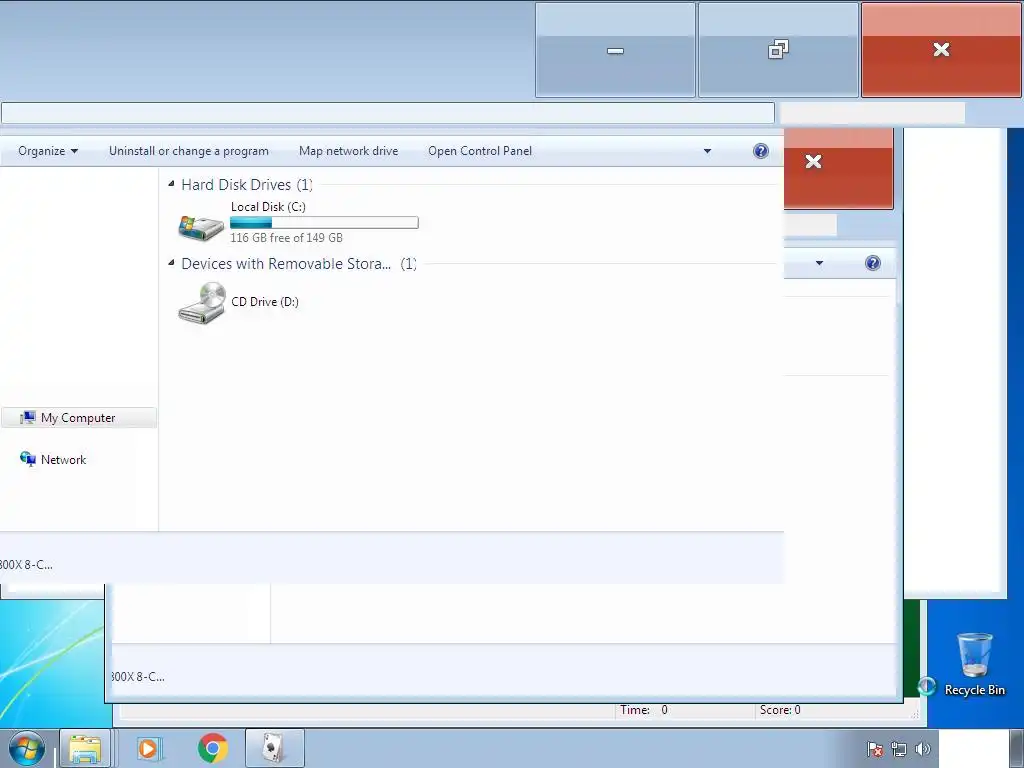Open Google Chrome from the taskbar

213,748
